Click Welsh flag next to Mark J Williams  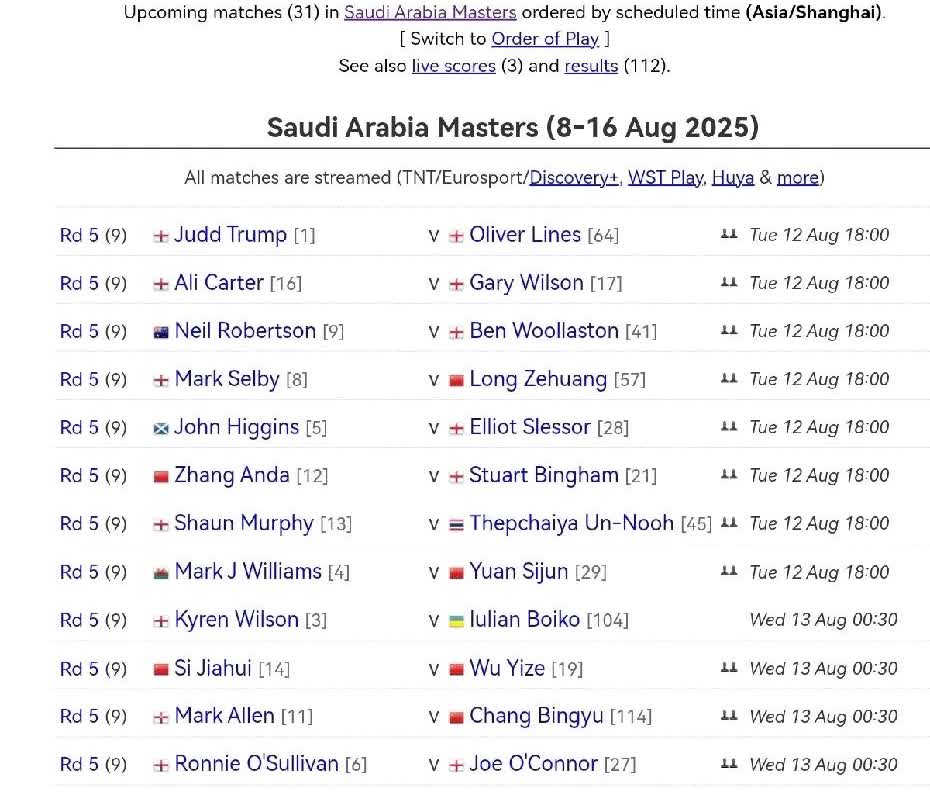(160, 573)
